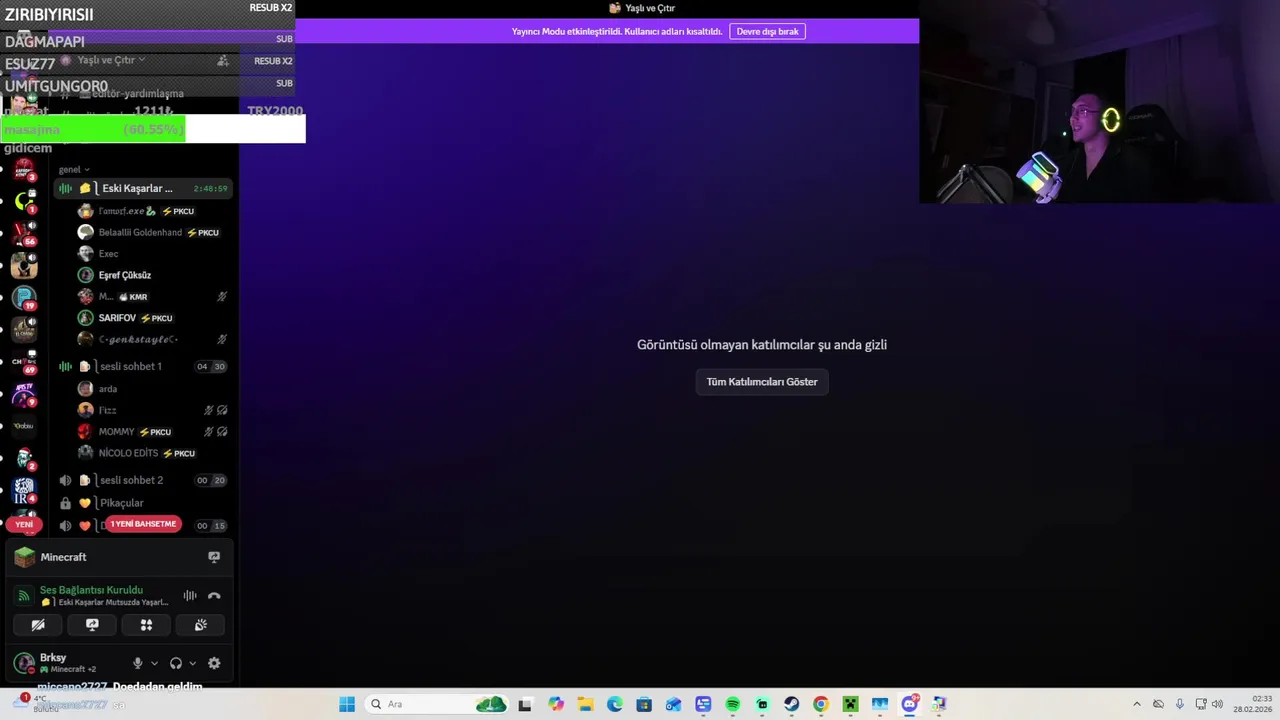Open user settings gear
Screen dimensions: 1280x720
tap(214, 663)
